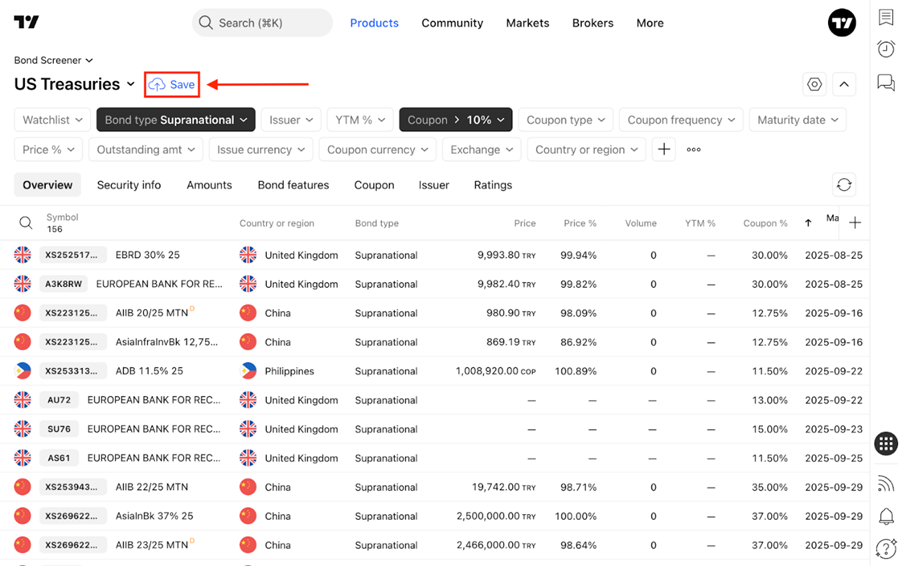Open the Coupon currency filter

pos(377,150)
